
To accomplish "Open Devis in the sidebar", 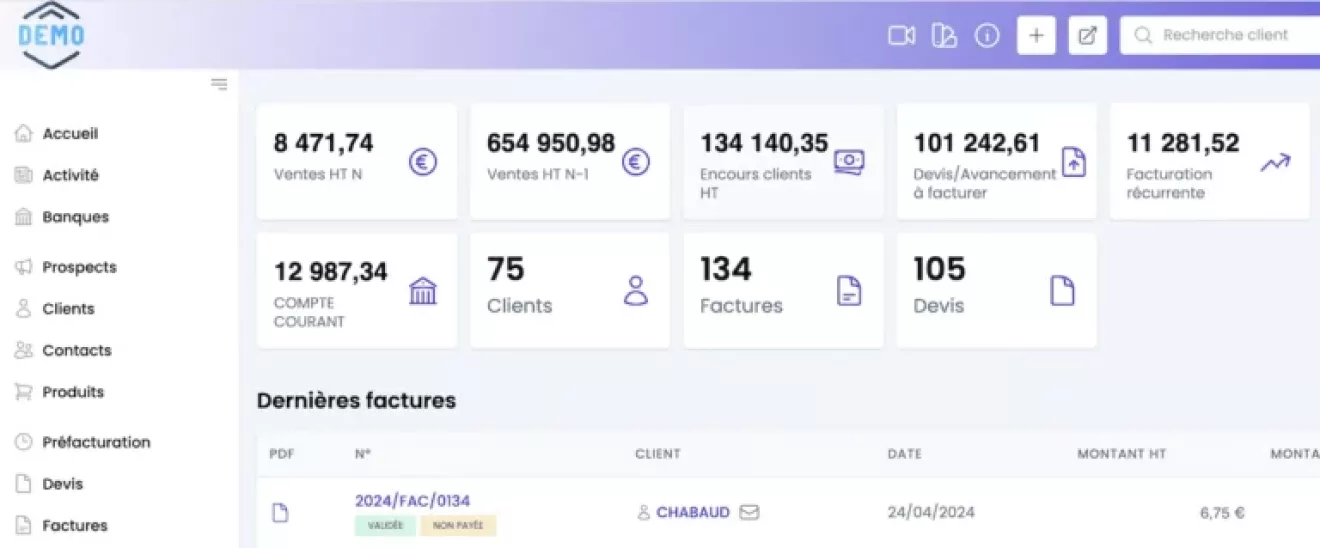I will coord(63,484).
